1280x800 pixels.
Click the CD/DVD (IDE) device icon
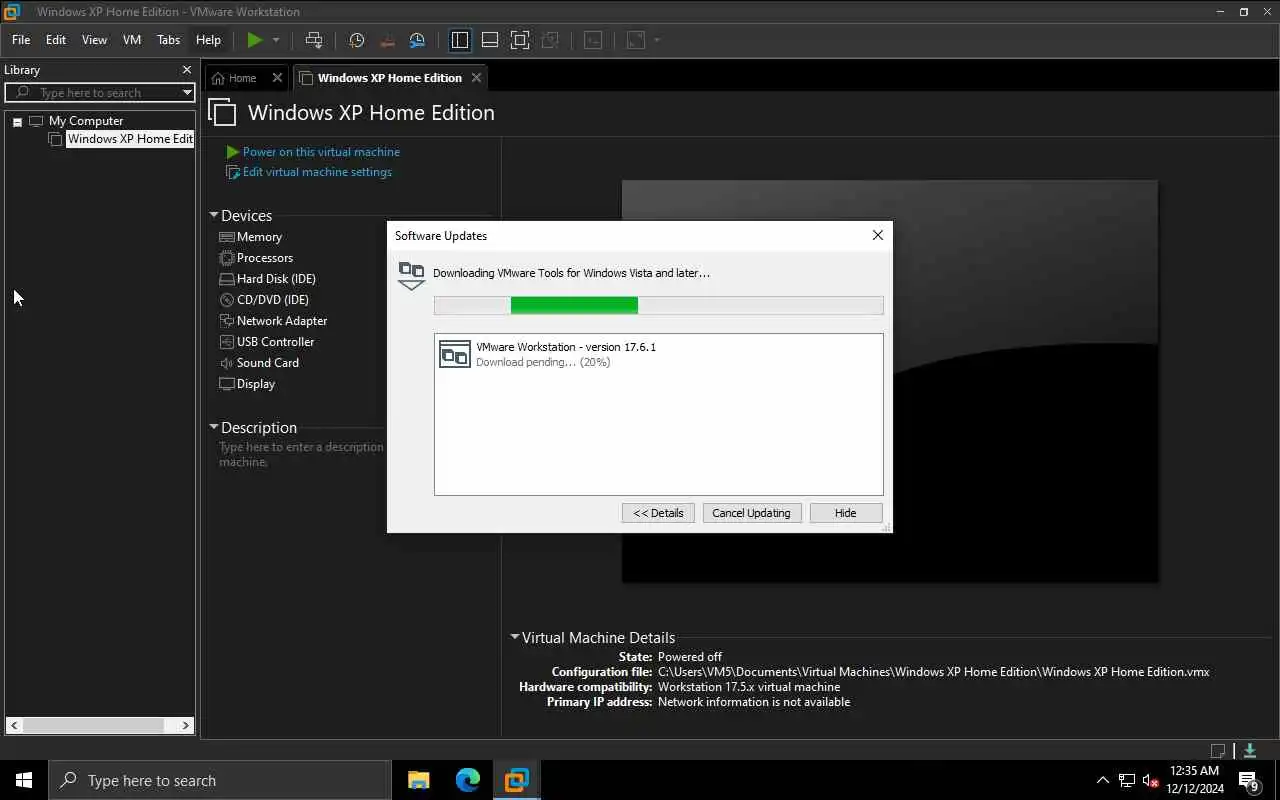(227, 300)
